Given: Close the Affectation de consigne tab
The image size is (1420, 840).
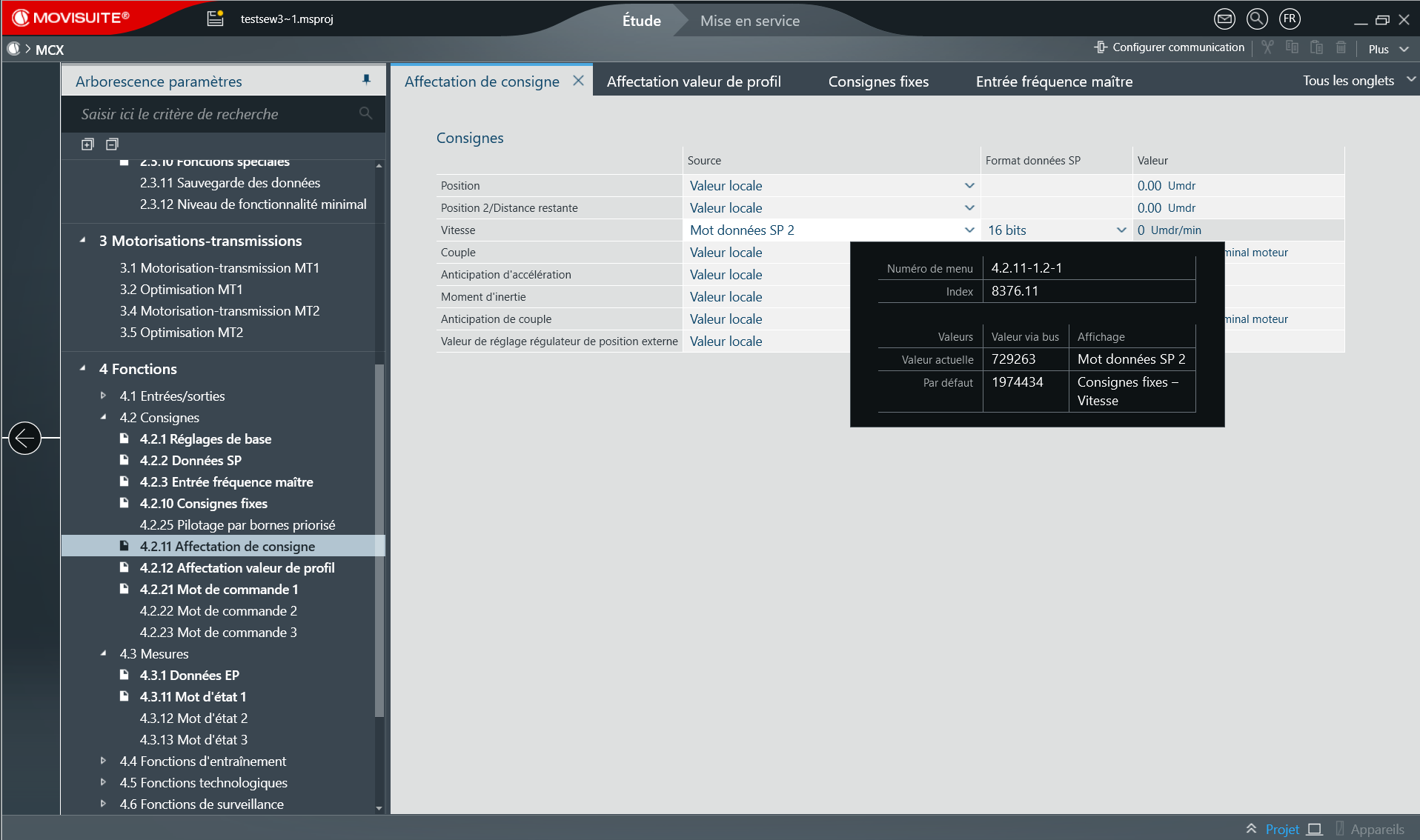Looking at the screenshot, I should (x=578, y=81).
